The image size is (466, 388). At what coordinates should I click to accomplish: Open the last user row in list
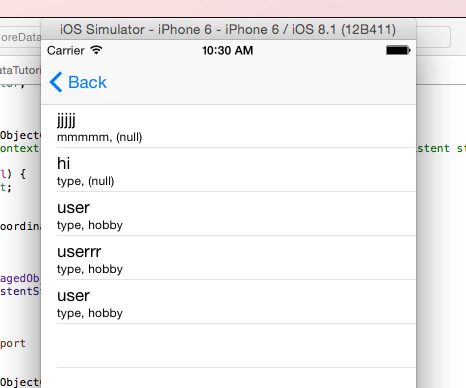[x=229, y=302]
